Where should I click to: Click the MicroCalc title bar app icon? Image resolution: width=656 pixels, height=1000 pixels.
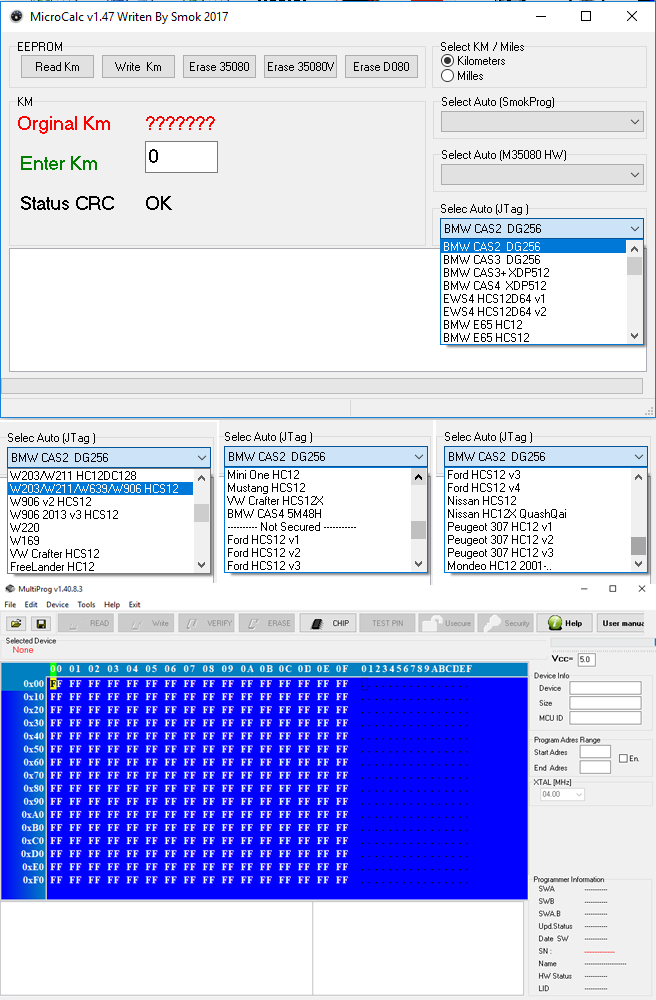tap(17, 17)
